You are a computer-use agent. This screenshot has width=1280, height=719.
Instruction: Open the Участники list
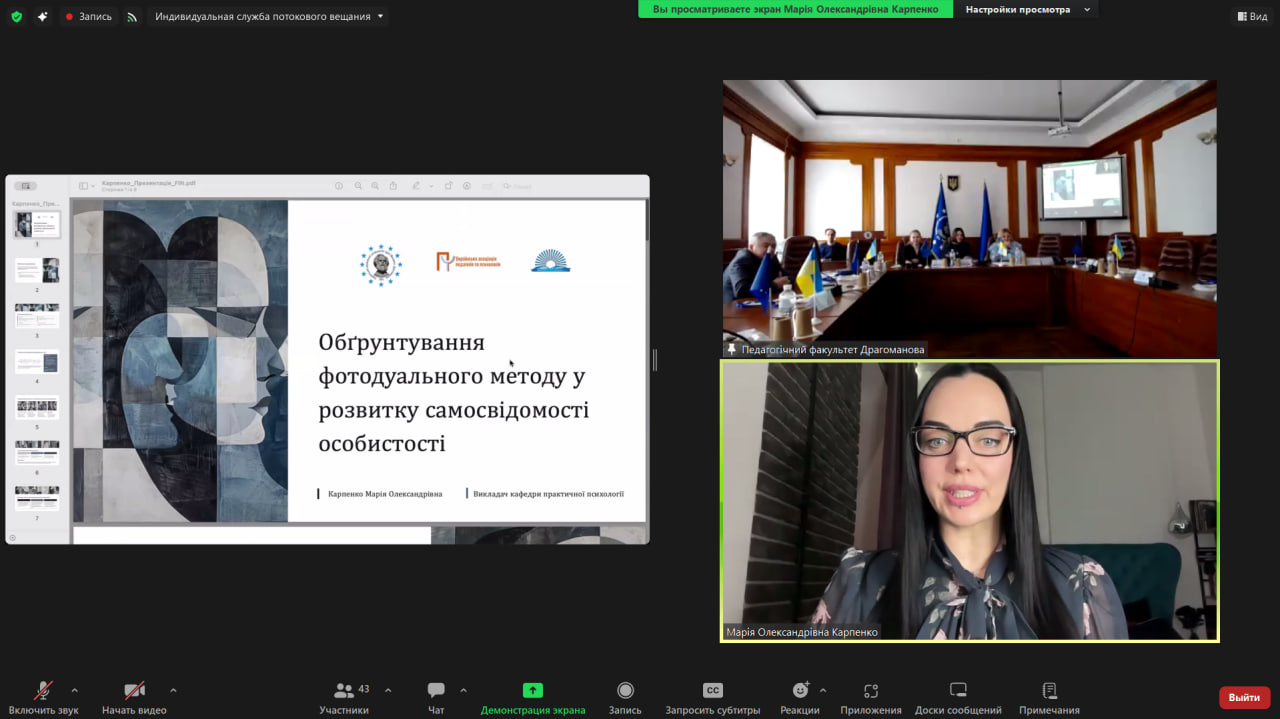tap(344, 695)
